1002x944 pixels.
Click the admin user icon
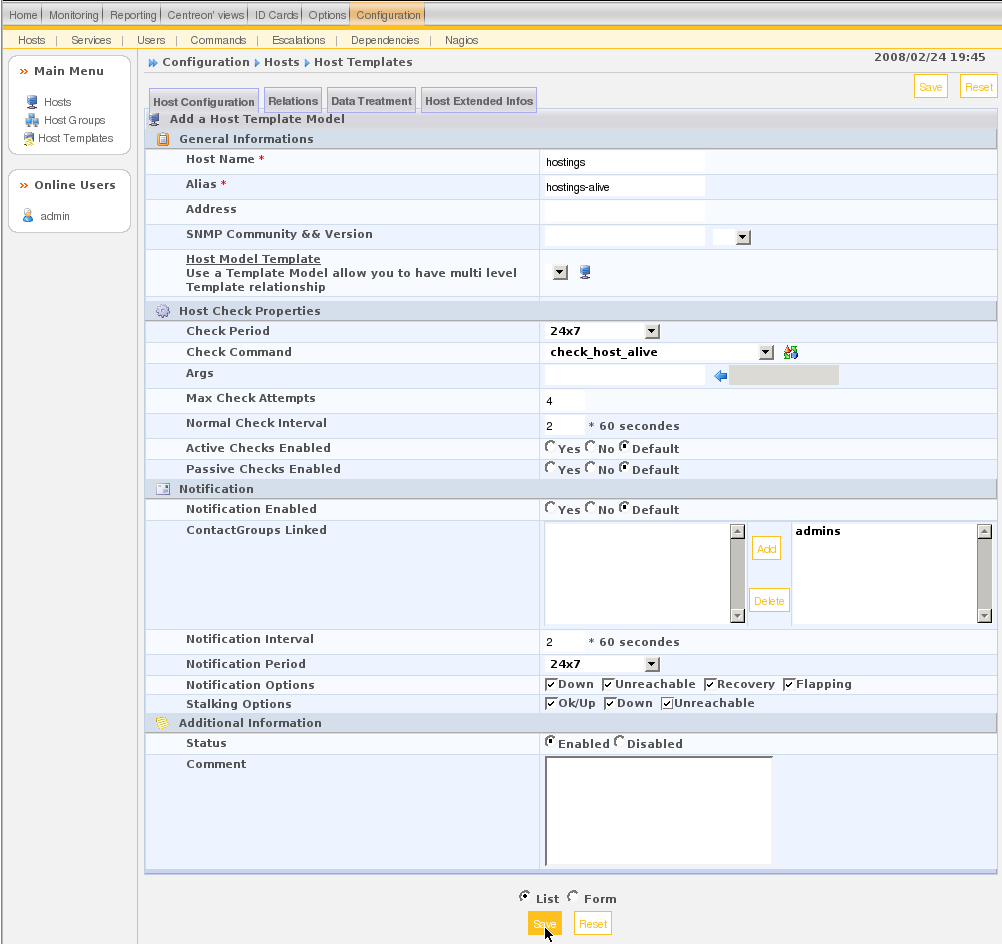point(28,216)
